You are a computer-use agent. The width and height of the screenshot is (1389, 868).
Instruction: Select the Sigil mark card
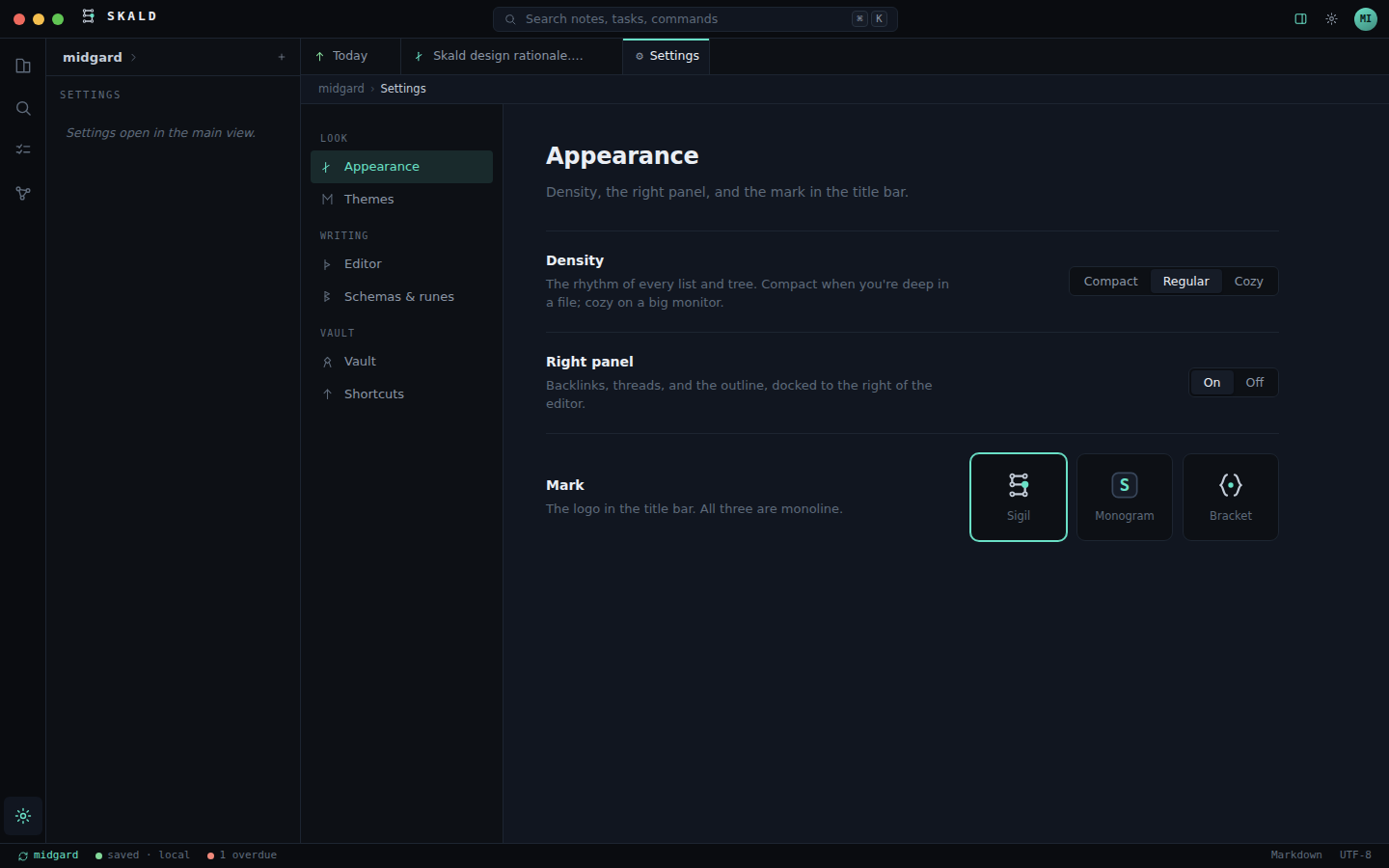1019,497
